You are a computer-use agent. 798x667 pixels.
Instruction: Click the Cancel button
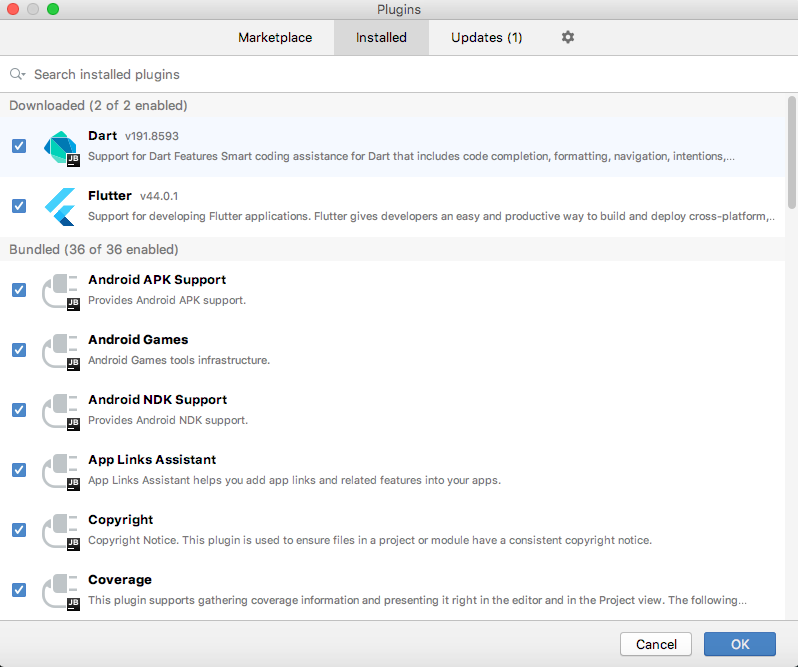click(x=656, y=644)
